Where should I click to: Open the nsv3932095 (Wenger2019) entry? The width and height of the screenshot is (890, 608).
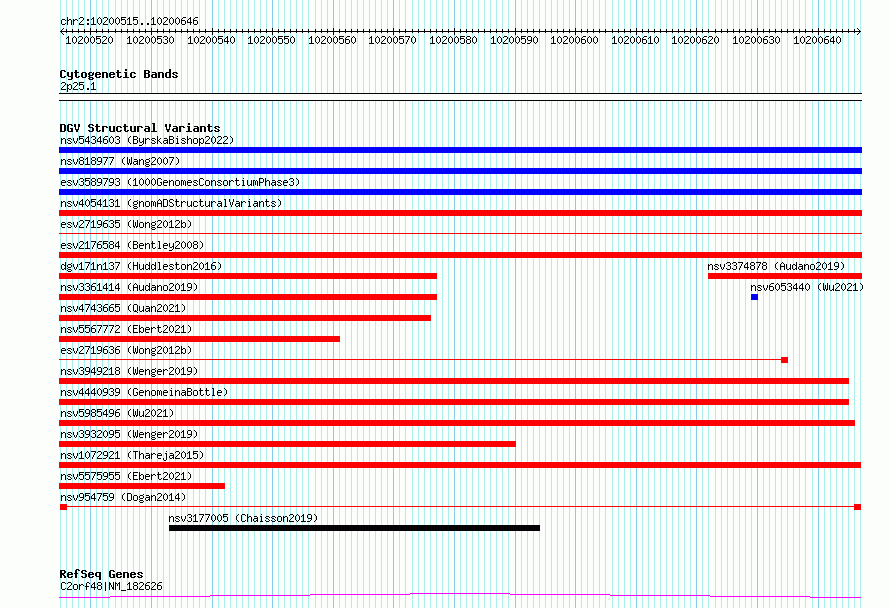(129, 434)
